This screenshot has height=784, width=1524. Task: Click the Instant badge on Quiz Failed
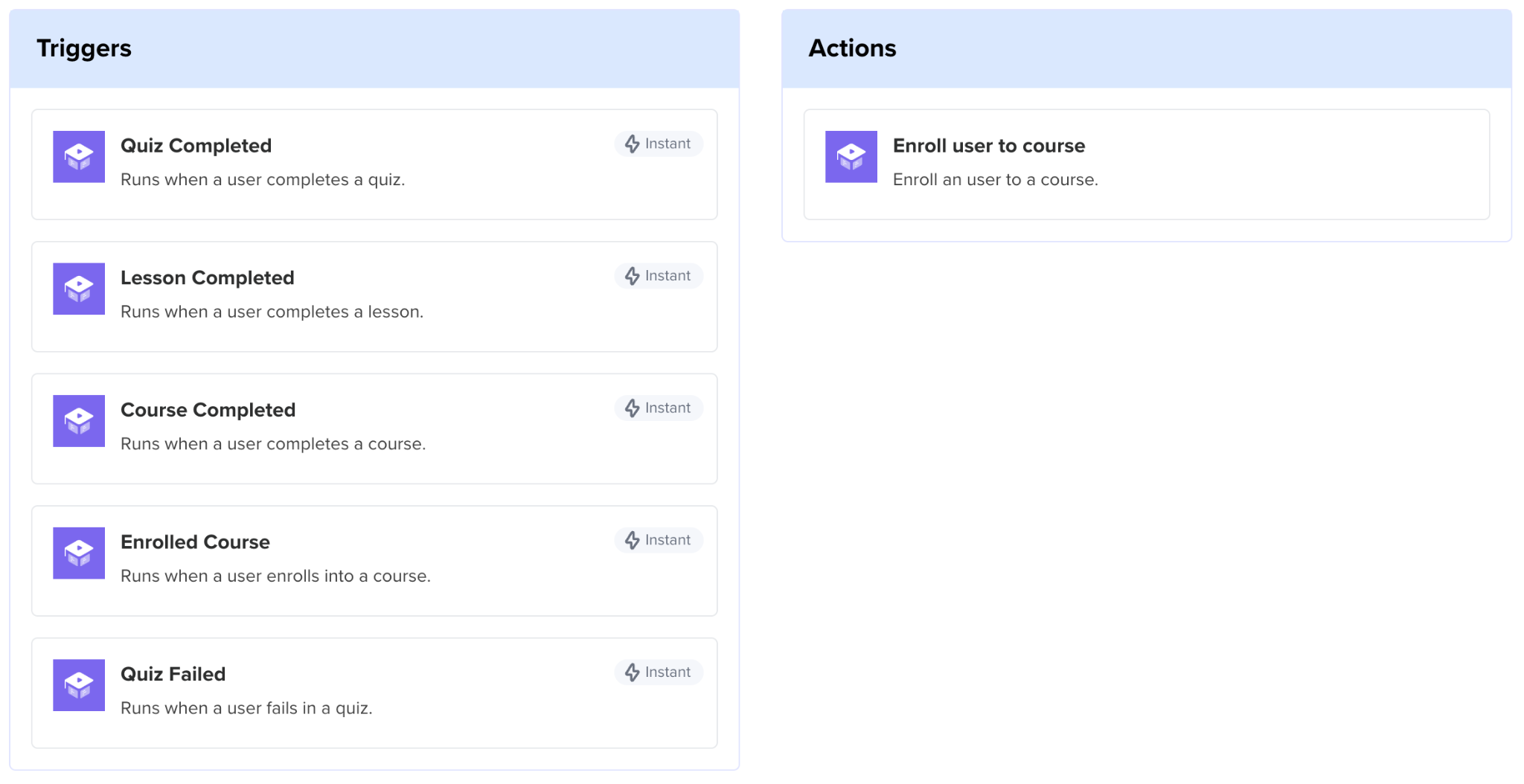[x=659, y=672]
